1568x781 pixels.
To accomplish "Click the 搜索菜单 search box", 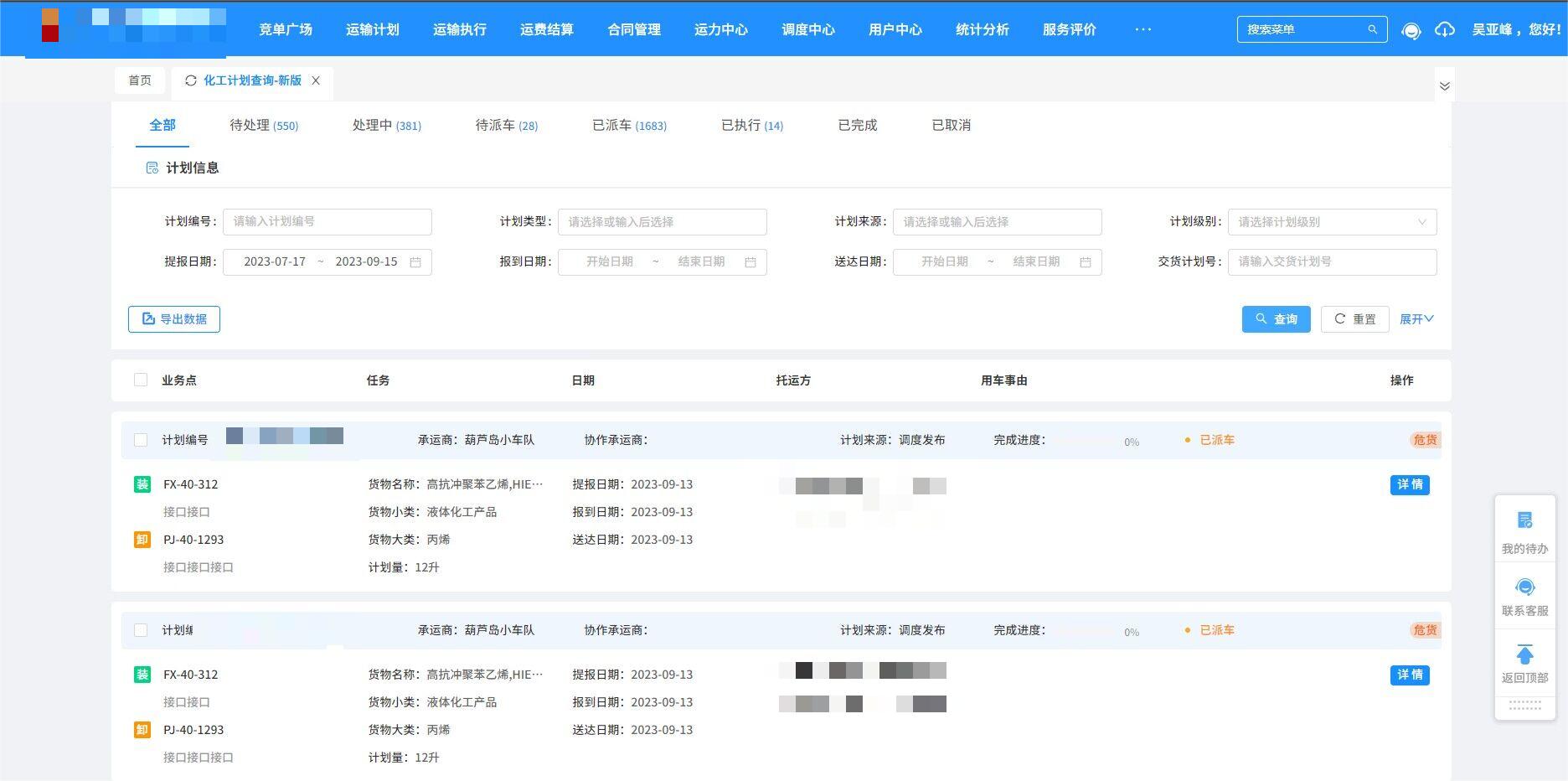I will 1312,29.
